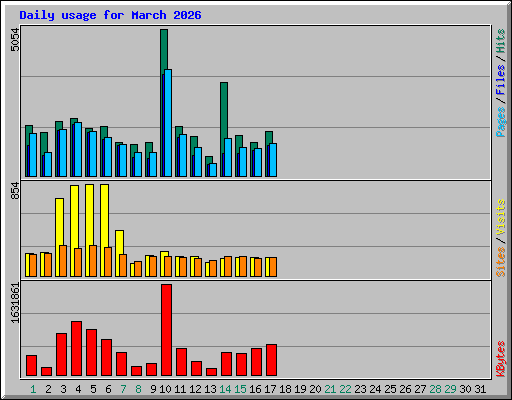The image size is (512, 400).
Task: Click the 'Pages' legend label
Action: (500, 122)
